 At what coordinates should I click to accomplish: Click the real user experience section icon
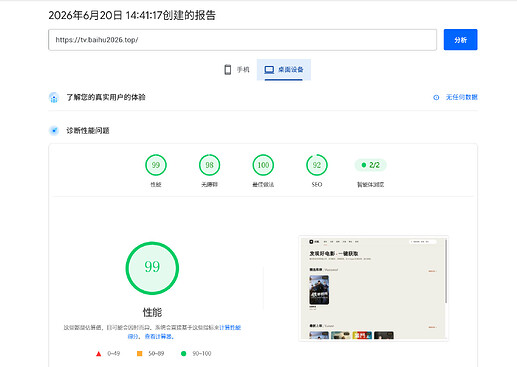click(54, 97)
